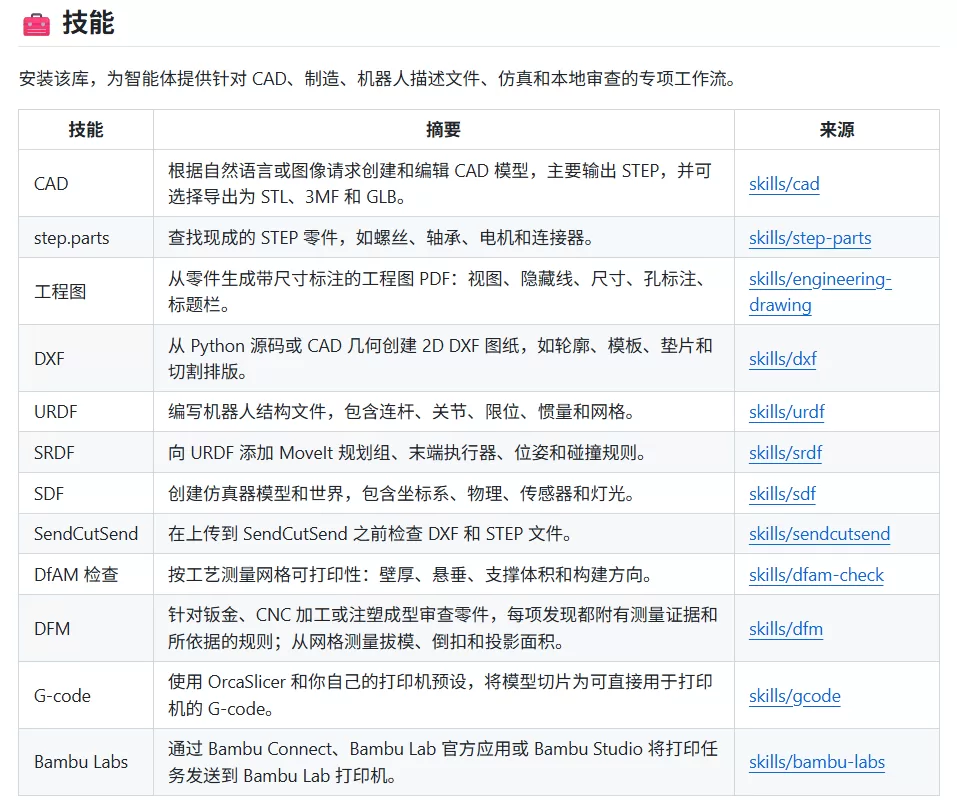Click the summary starting 编写机器人结构文件
The width and height of the screenshot is (957, 812).
[x=401, y=412]
